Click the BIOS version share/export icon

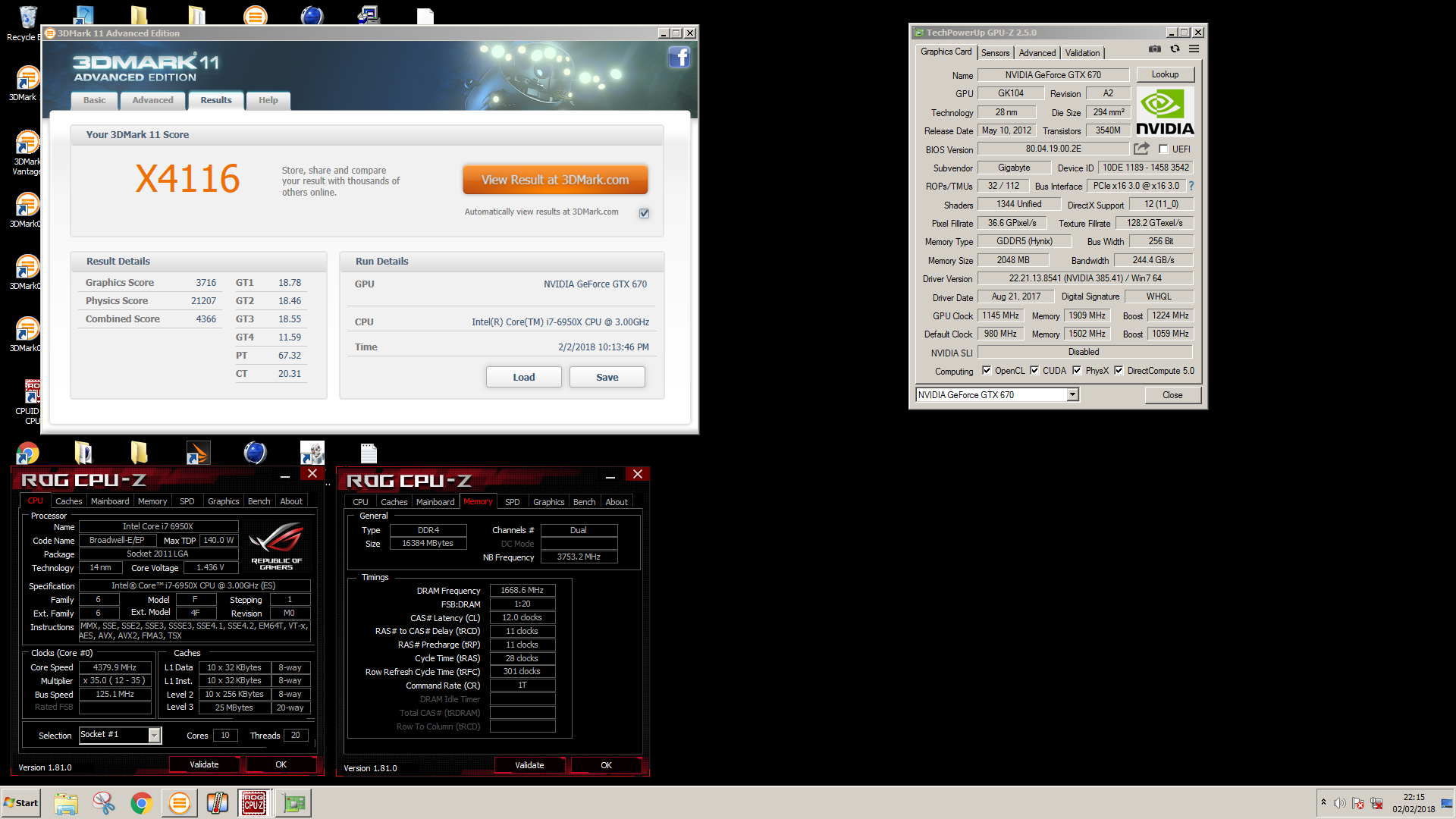1141,149
